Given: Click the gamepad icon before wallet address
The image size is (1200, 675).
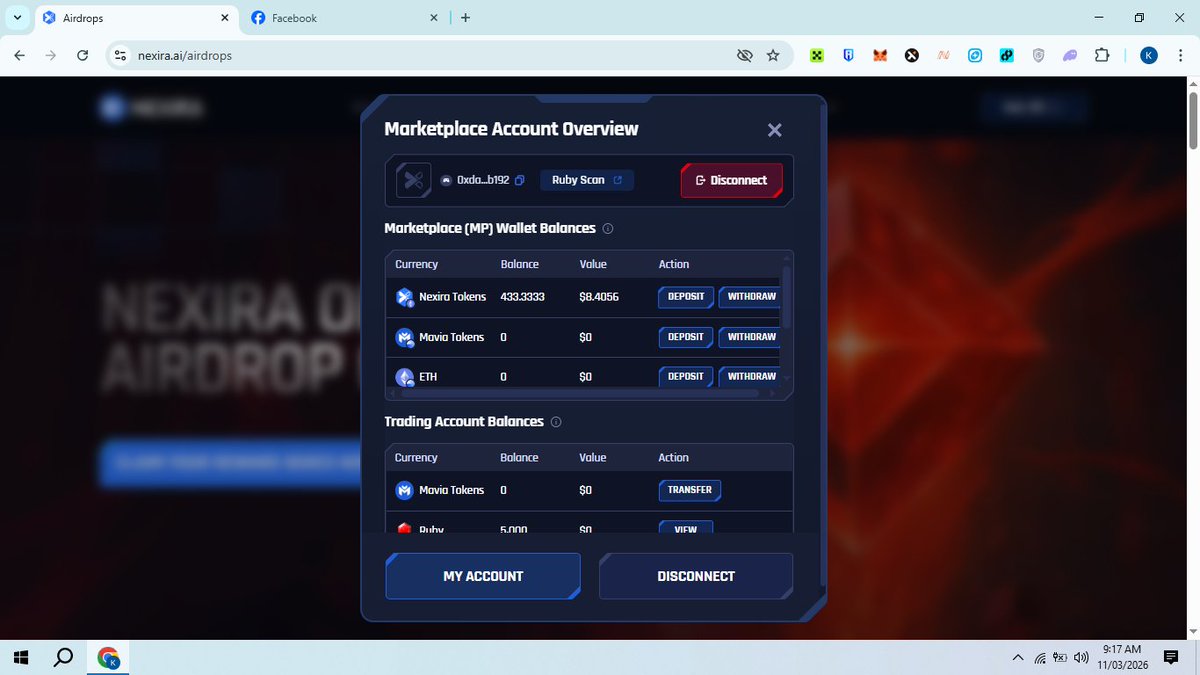Looking at the screenshot, I should pyautogui.click(x=446, y=180).
